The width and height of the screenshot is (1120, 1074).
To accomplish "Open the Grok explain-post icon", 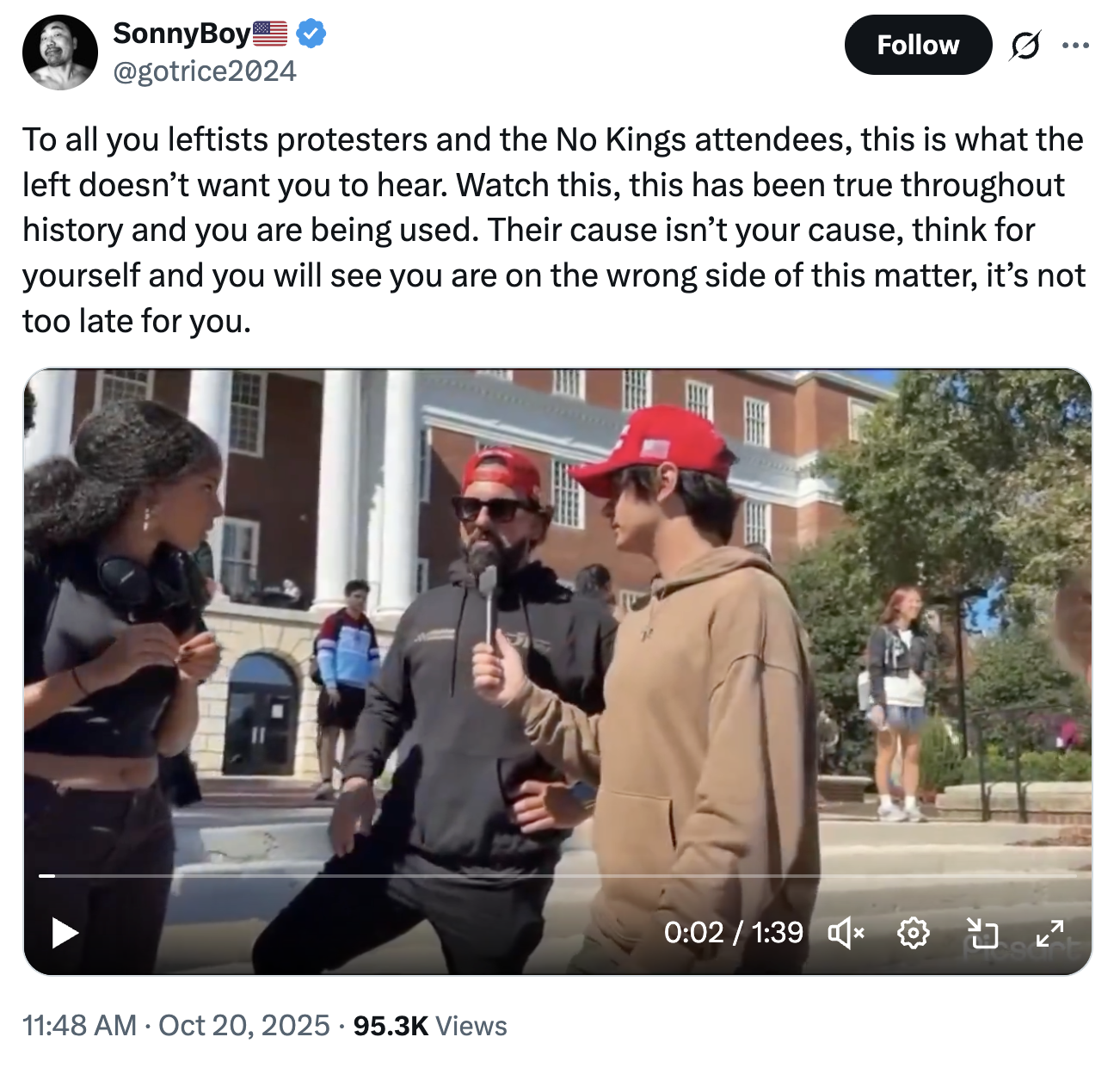I will point(1024,45).
